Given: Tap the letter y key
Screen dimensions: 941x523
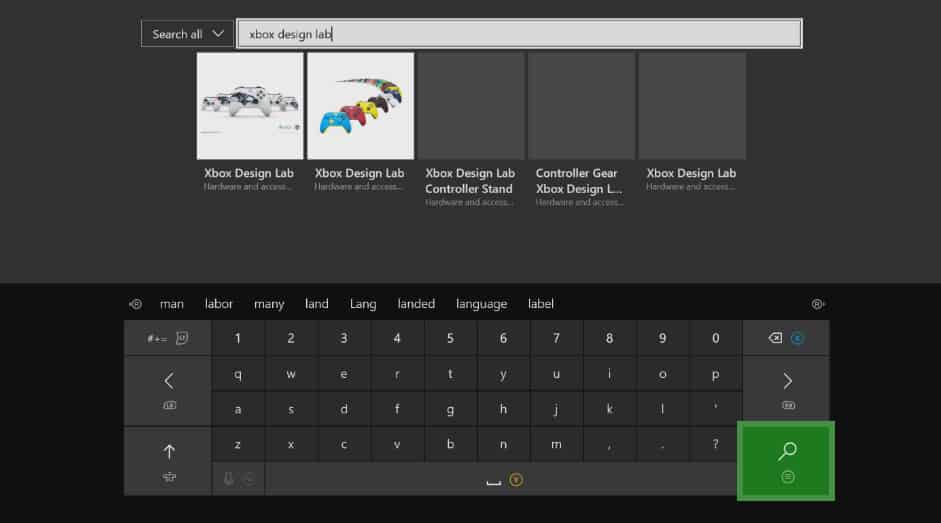Looking at the screenshot, I should pyautogui.click(x=503, y=374).
